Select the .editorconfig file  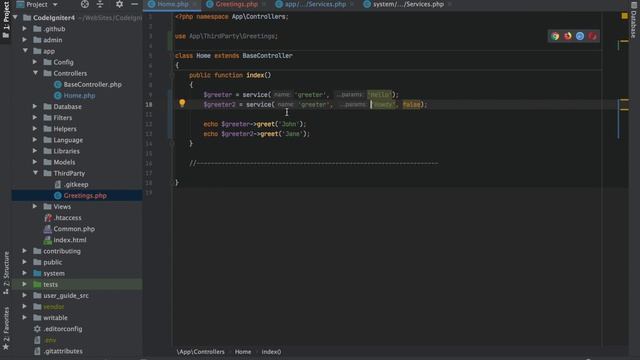pyautogui.click(x=62, y=329)
